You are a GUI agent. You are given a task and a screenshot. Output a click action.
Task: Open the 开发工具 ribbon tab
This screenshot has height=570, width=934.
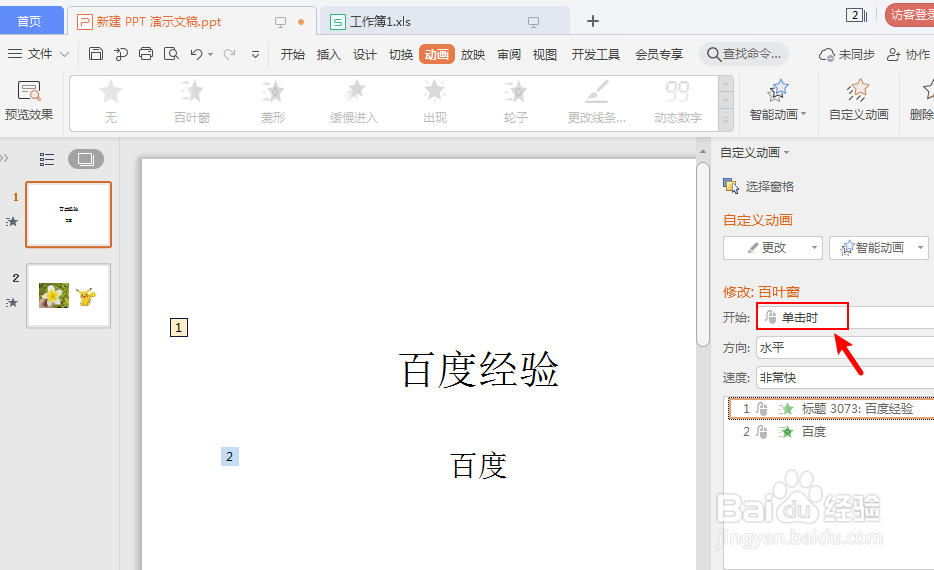point(596,55)
